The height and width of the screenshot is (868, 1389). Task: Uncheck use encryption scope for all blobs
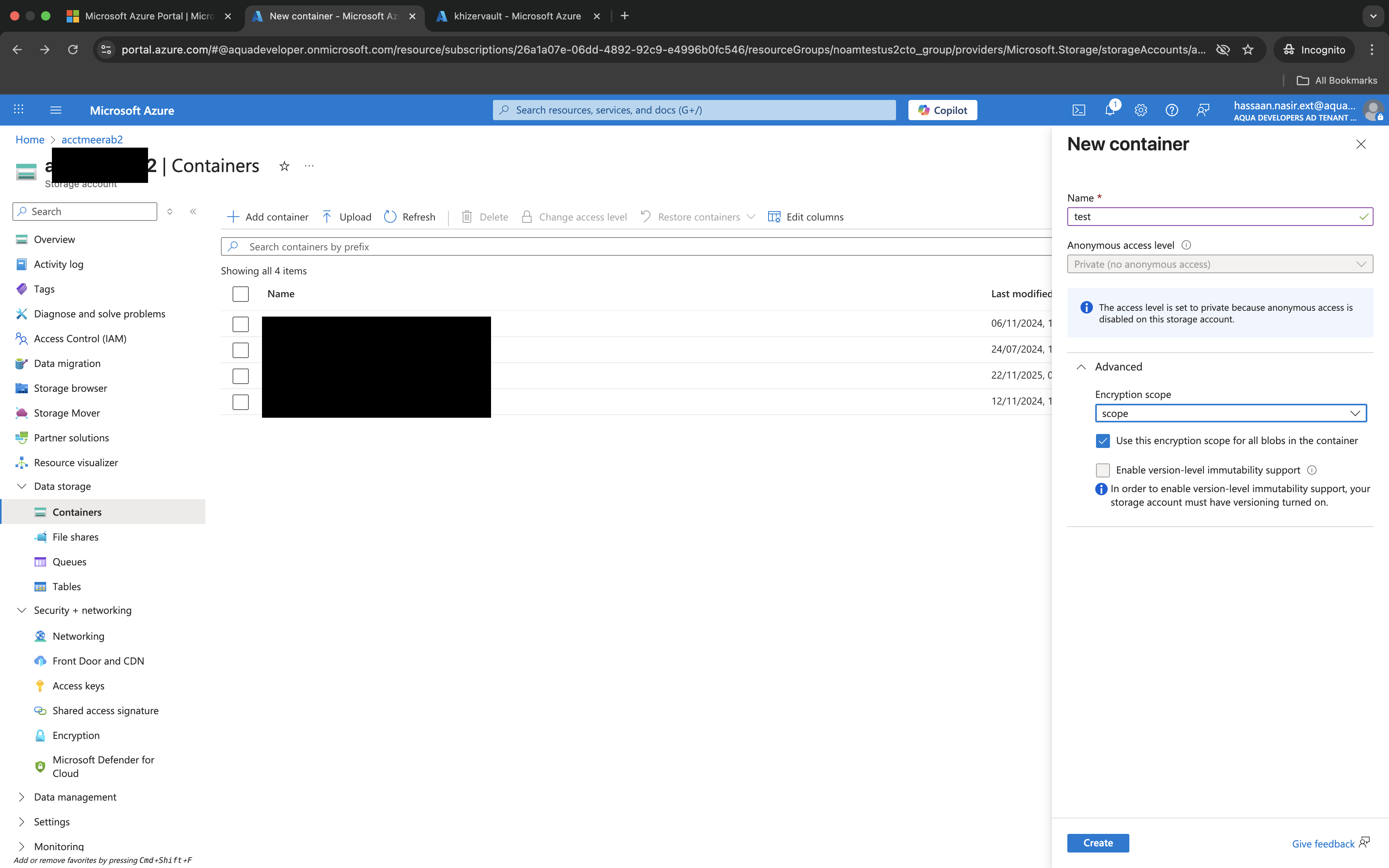(x=1103, y=441)
